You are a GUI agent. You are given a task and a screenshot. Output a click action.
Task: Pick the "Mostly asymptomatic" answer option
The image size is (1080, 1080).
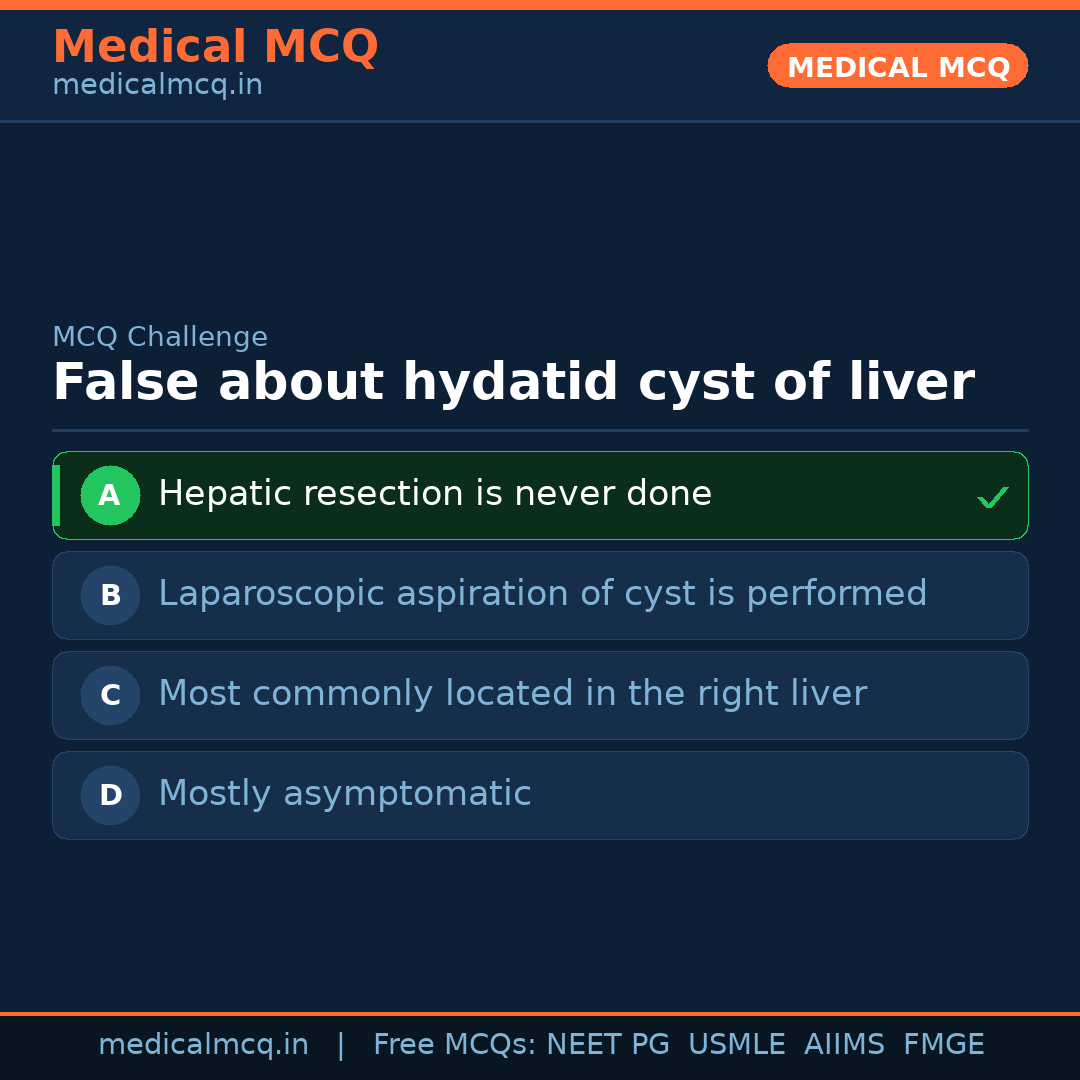tap(344, 794)
